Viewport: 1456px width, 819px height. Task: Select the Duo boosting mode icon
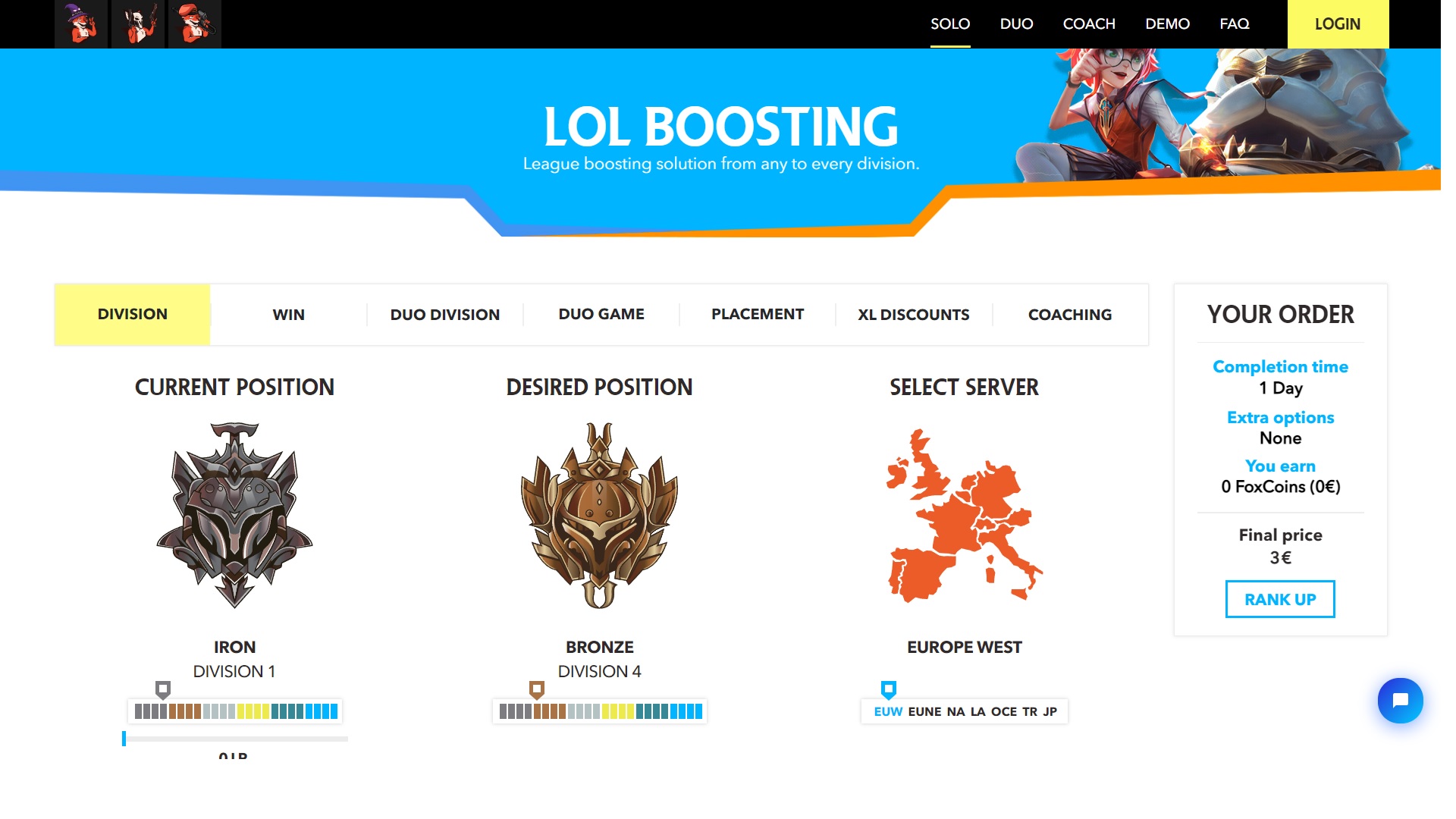(x=139, y=24)
